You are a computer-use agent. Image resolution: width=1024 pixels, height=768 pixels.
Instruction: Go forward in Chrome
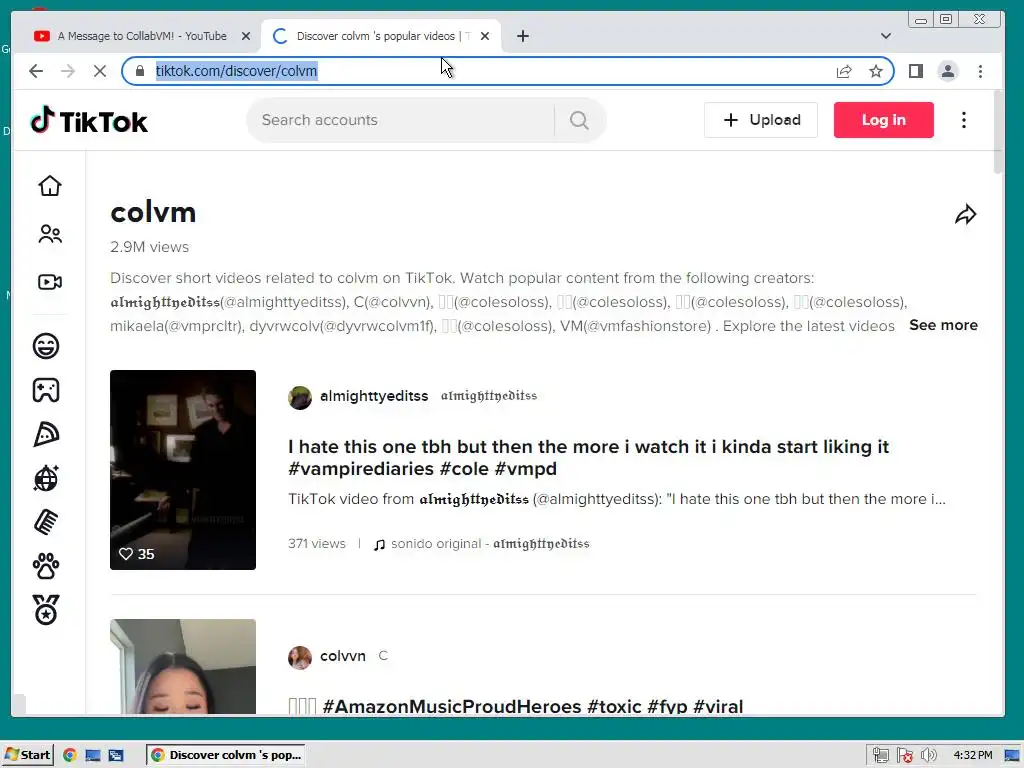click(68, 71)
